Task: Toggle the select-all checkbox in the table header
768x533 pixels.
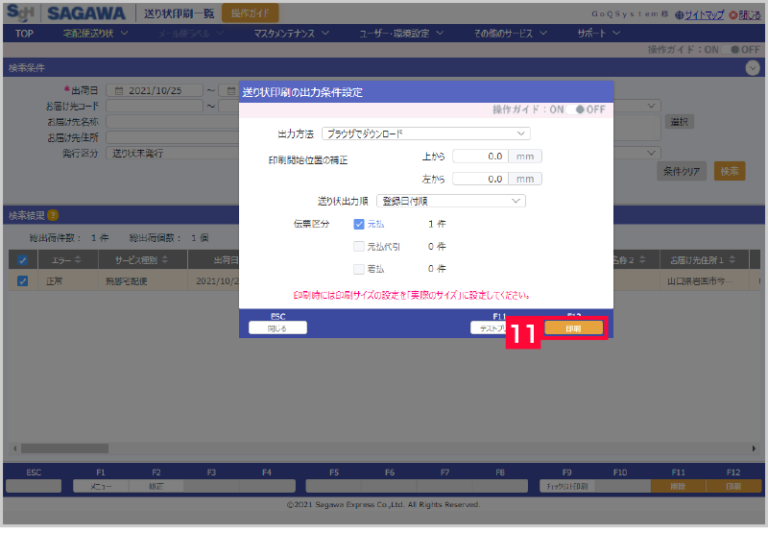Action: click(x=22, y=260)
